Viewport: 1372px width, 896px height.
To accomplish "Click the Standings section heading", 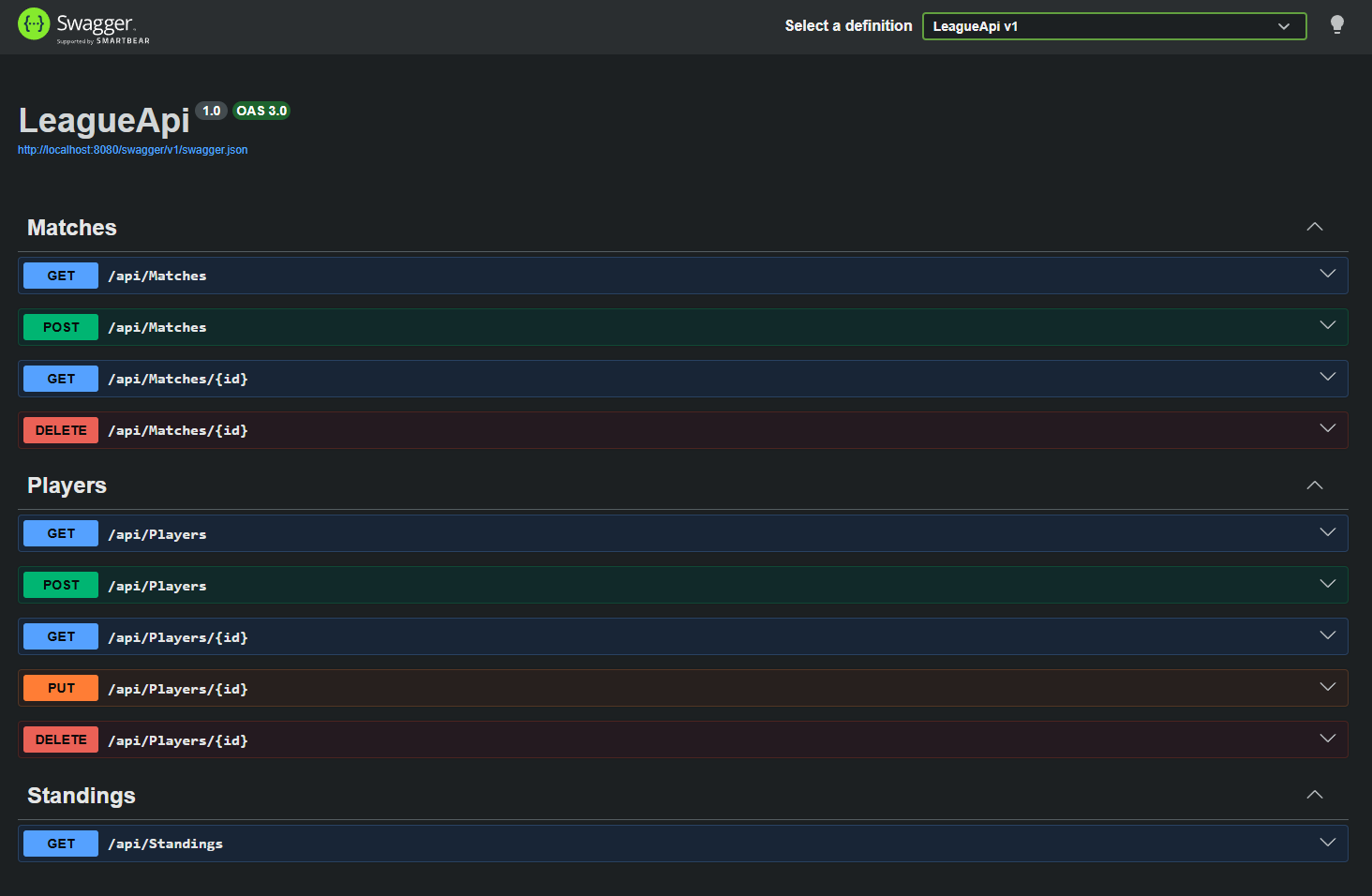I will point(82,796).
